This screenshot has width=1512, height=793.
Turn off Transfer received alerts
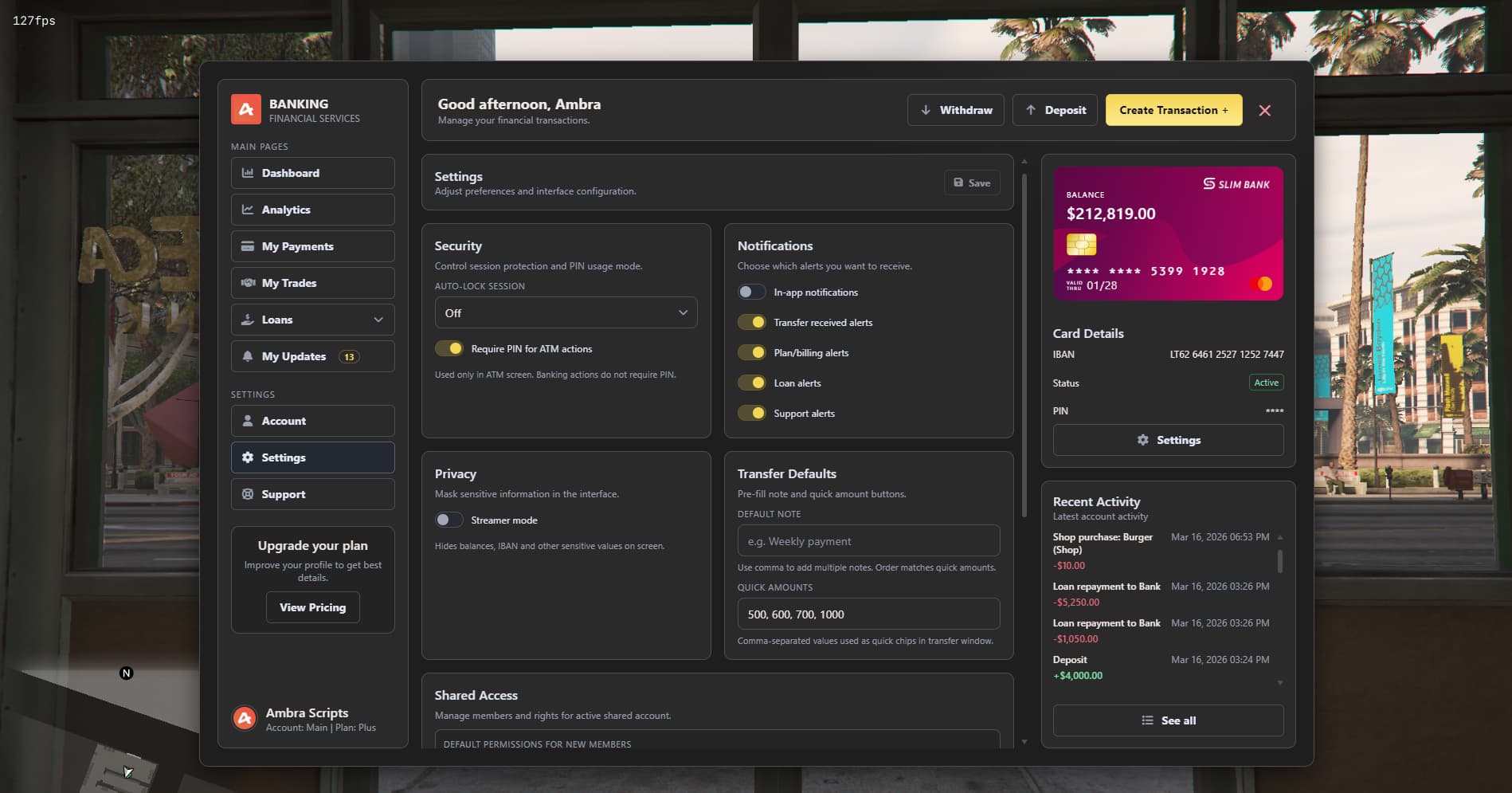(x=752, y=322)
